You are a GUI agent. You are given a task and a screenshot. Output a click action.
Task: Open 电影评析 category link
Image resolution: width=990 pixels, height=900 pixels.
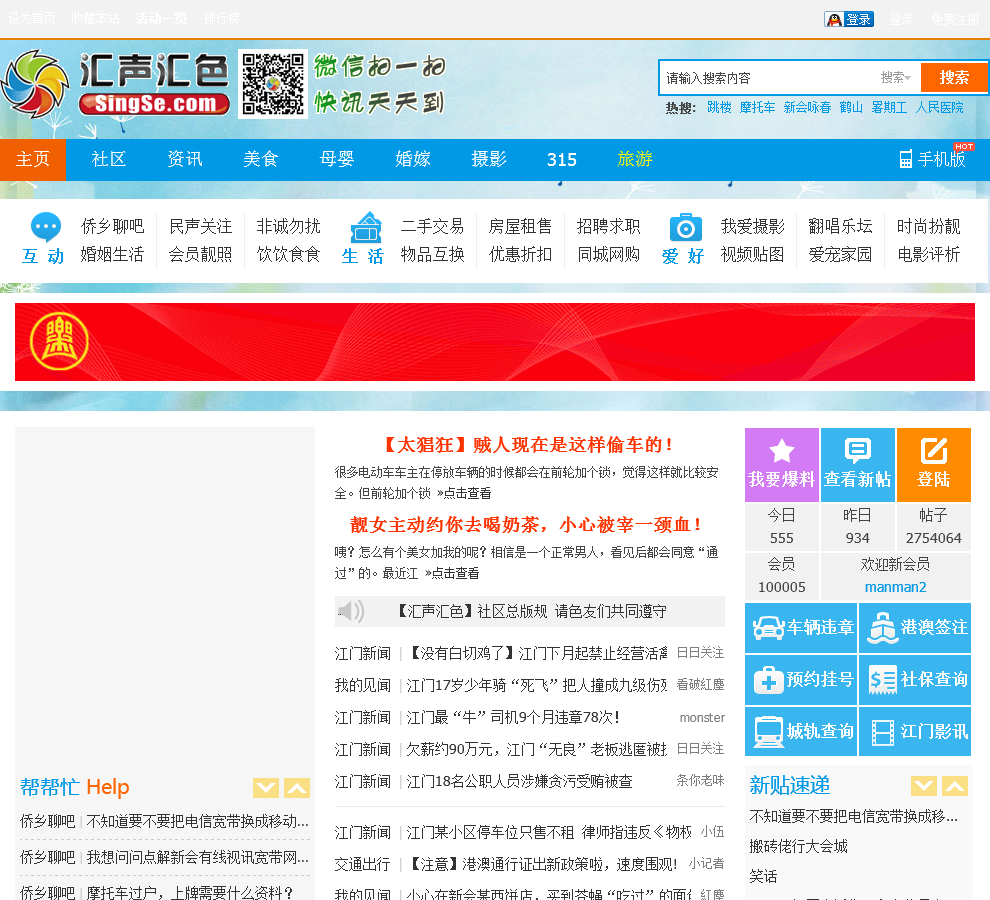point(929,255)
